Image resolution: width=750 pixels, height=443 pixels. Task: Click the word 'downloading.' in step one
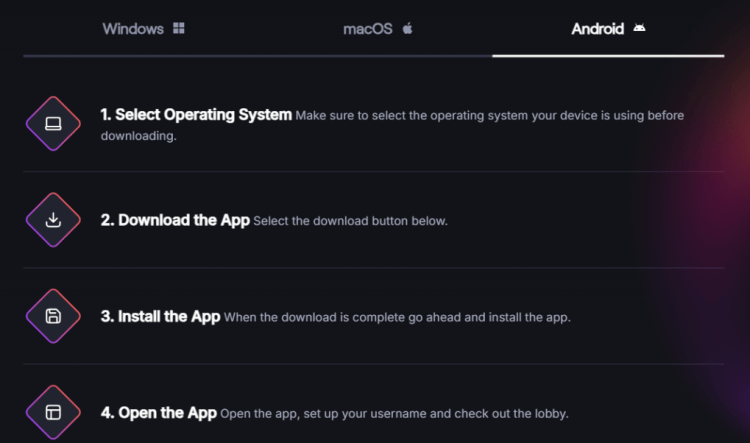pos(138,136)
